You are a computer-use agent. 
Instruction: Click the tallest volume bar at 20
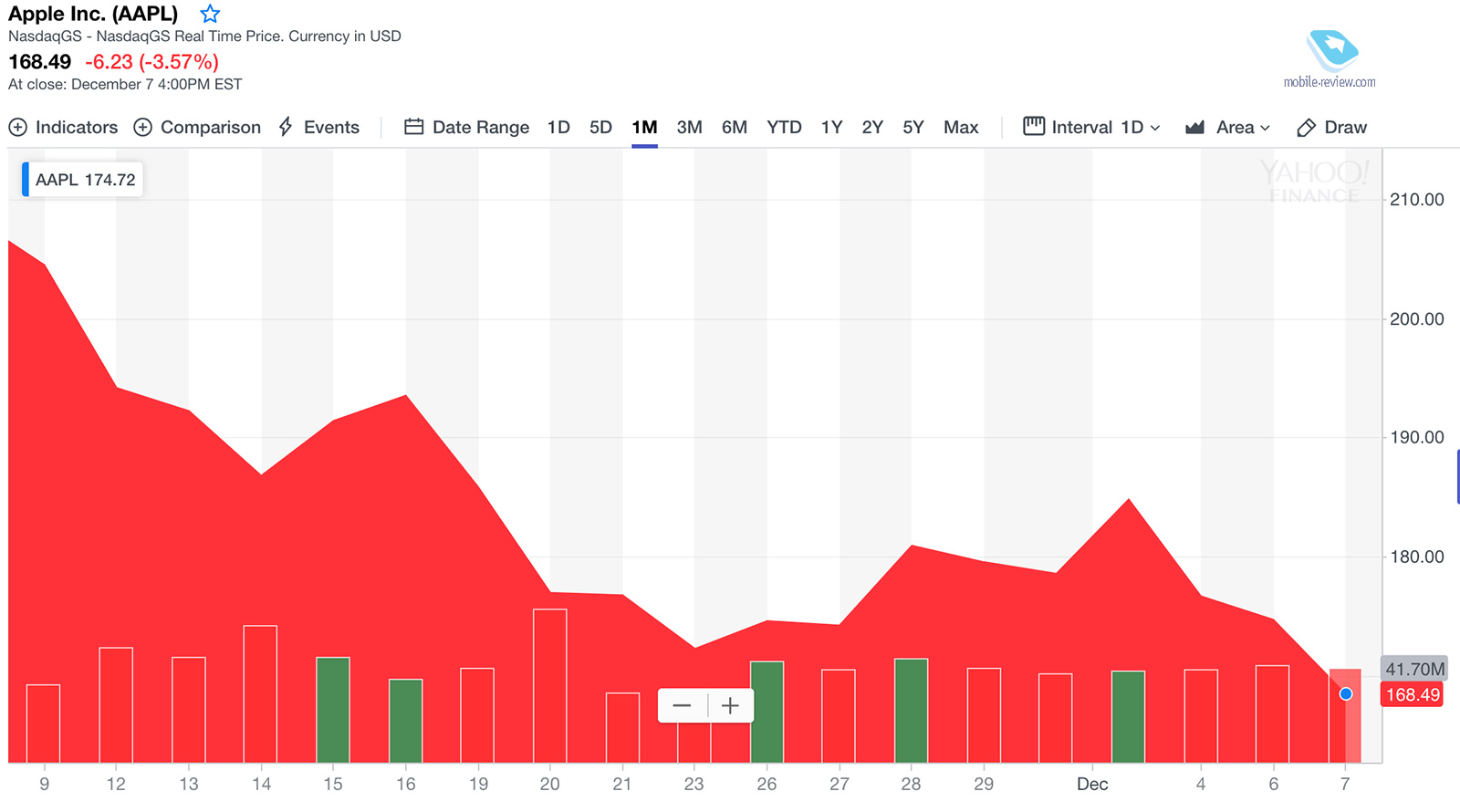[x=550, y=685]
